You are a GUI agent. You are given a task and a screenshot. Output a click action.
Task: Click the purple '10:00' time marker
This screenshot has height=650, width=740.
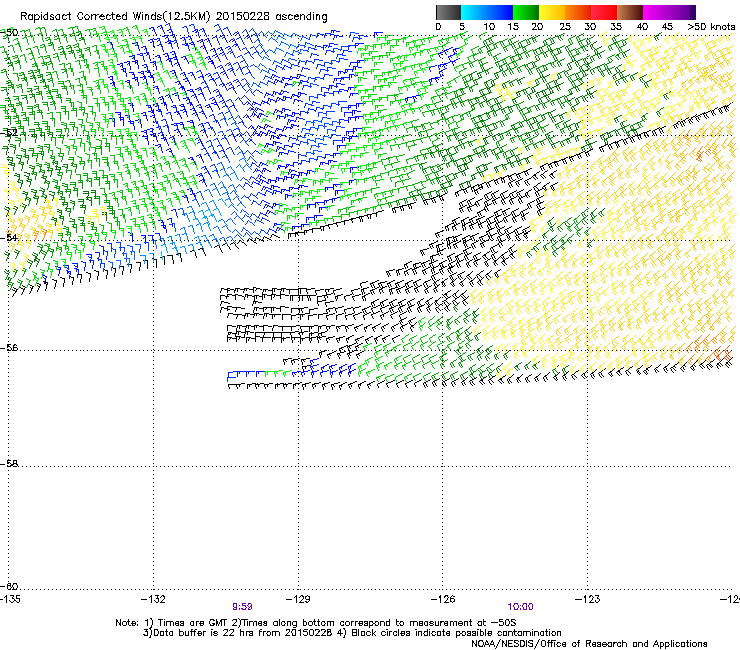pyautogui.click(x=521, y=607)
